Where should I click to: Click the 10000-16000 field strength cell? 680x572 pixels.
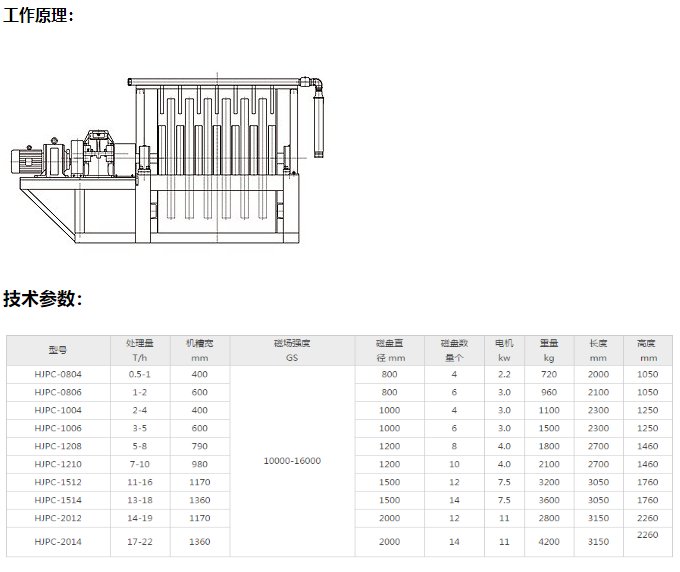click(x=292, y=461)
